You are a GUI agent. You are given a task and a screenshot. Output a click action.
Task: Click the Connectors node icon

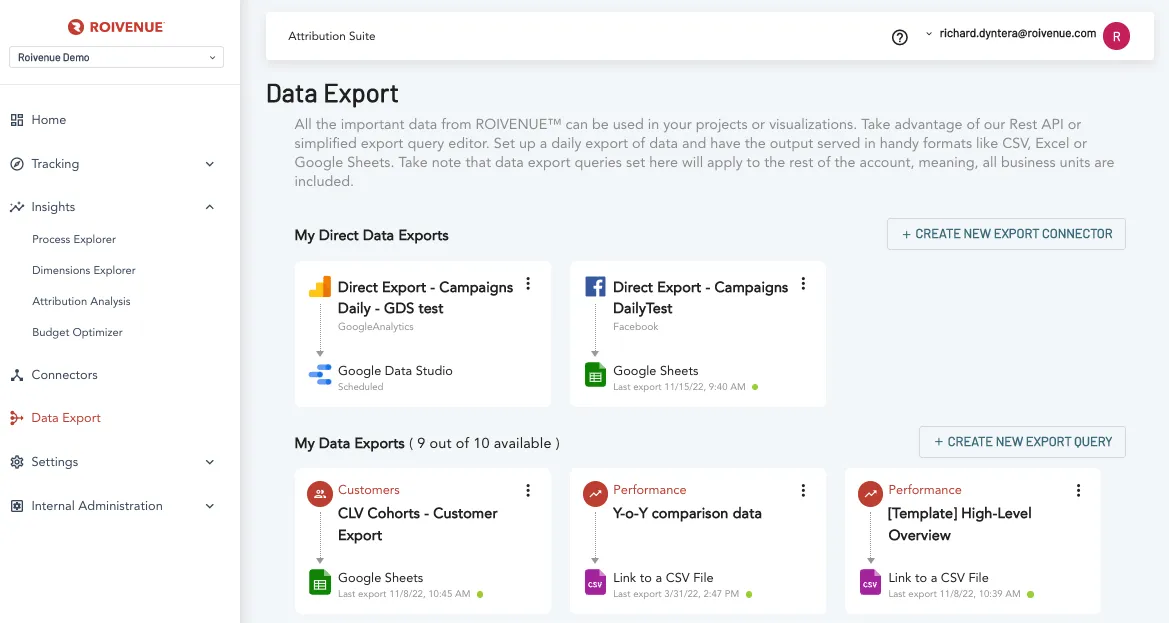16,375
